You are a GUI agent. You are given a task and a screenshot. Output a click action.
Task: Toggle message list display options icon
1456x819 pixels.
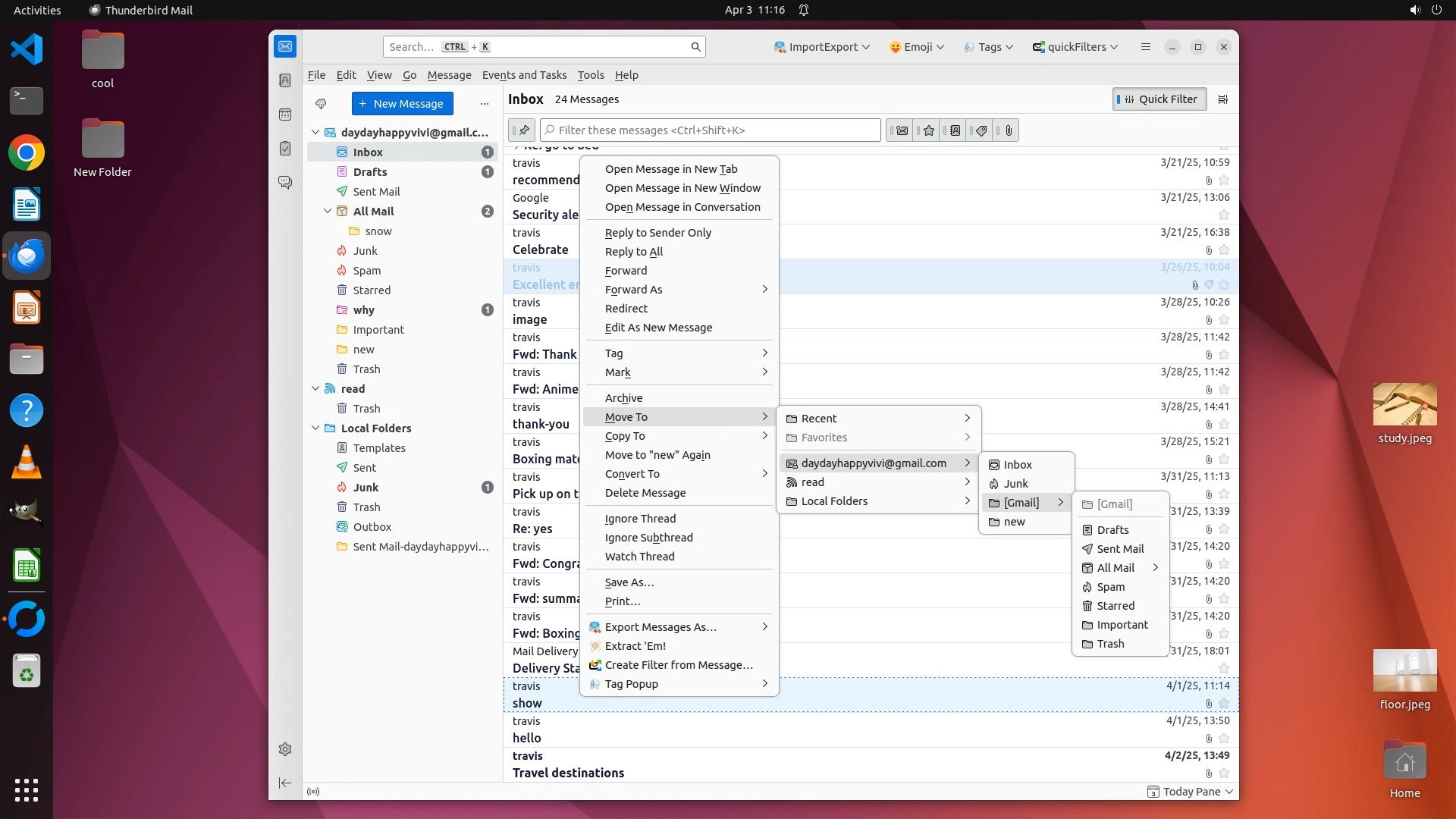coord(1222,99)
